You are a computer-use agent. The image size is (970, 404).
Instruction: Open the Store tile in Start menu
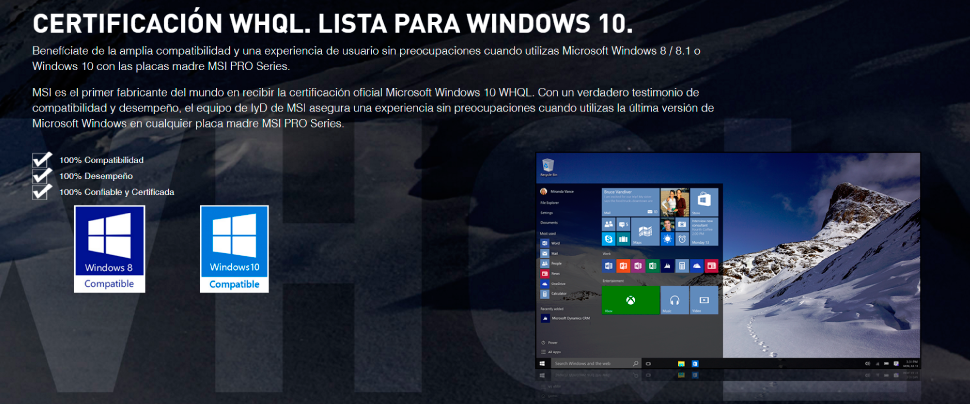pyautogui.click(x=704, y=201)
